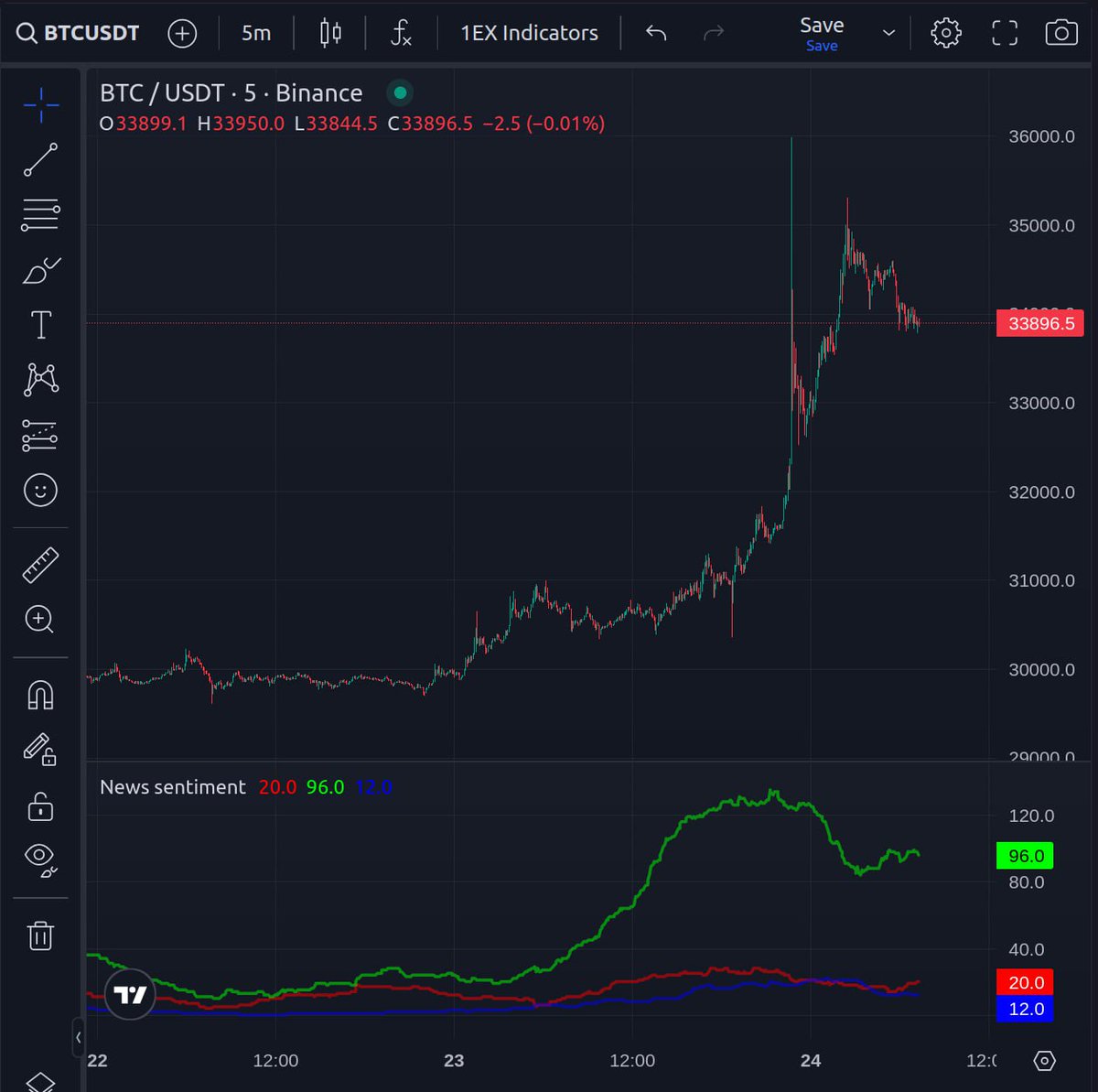Lock all drawings on the chart

tap(40, 806)
